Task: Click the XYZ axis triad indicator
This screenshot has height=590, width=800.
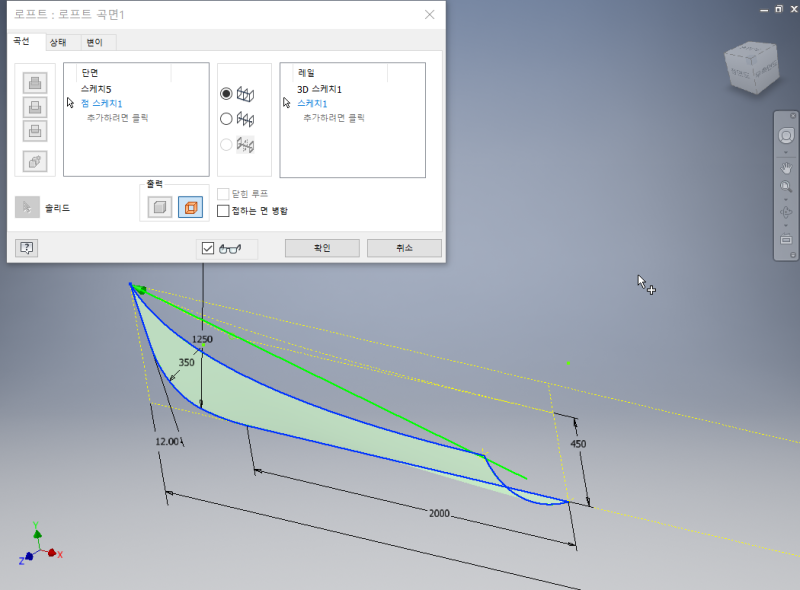Action: [x=40, y=545]
